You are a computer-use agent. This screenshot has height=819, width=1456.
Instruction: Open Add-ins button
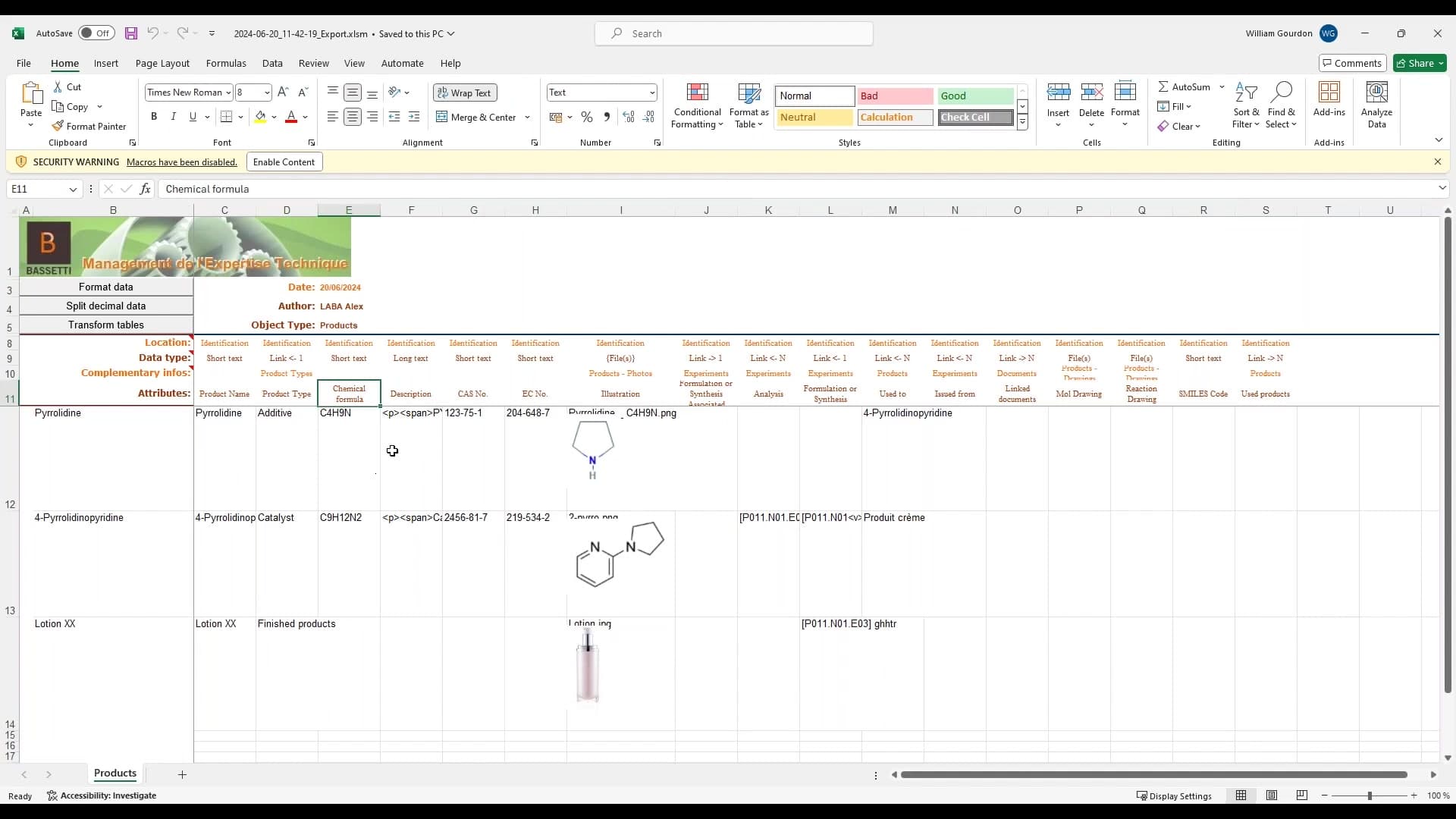[1329, 100]
